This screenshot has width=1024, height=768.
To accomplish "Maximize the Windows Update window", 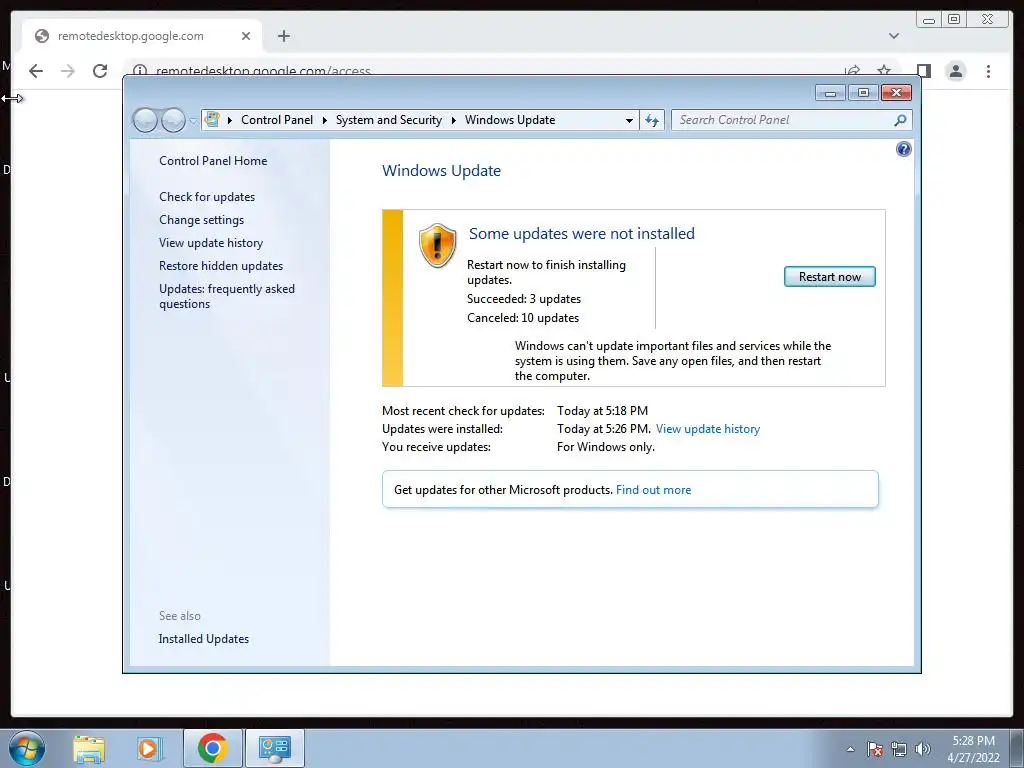I will point(863,93).
